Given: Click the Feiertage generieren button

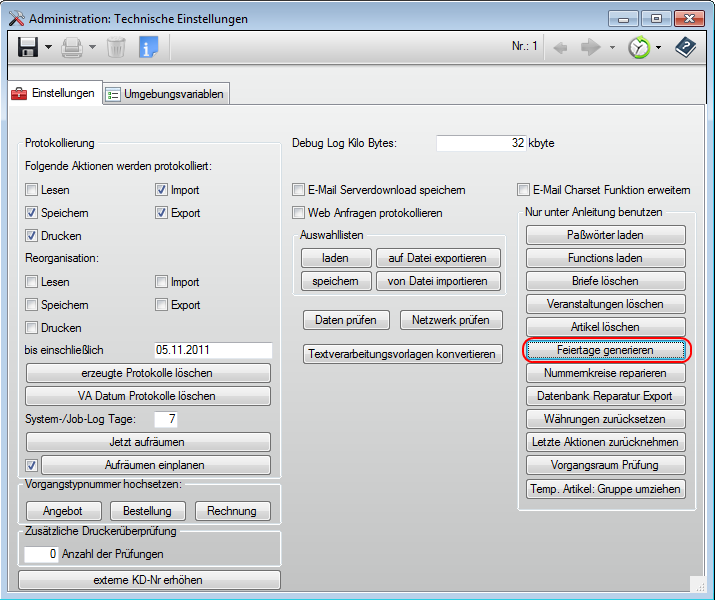Looking at the screenshot, I should coord(605,350).
